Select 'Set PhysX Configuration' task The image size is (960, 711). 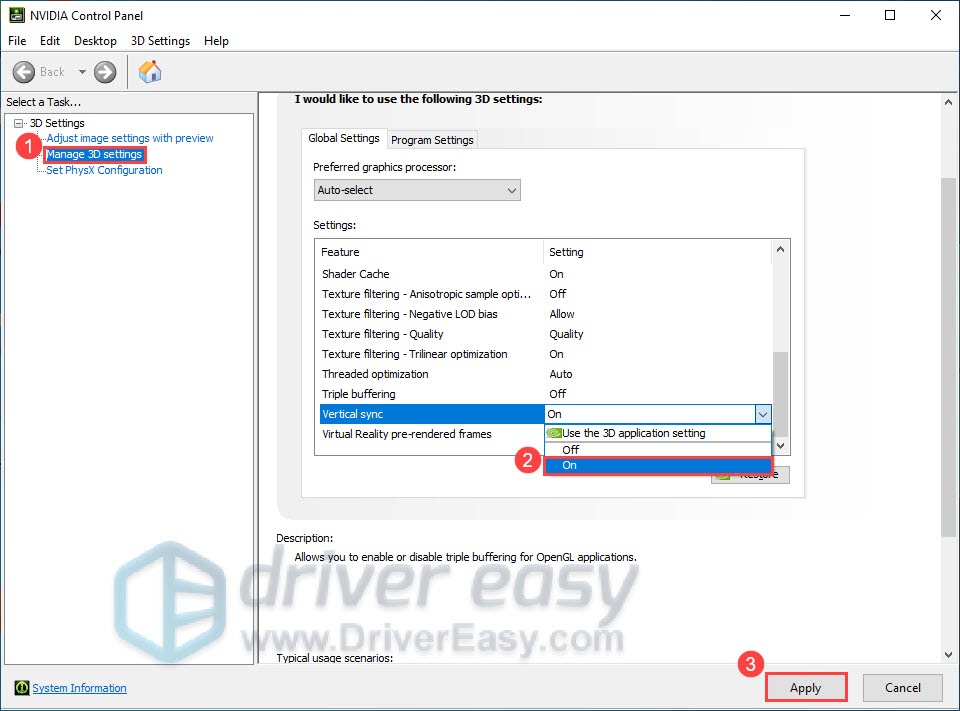(104, 170)
